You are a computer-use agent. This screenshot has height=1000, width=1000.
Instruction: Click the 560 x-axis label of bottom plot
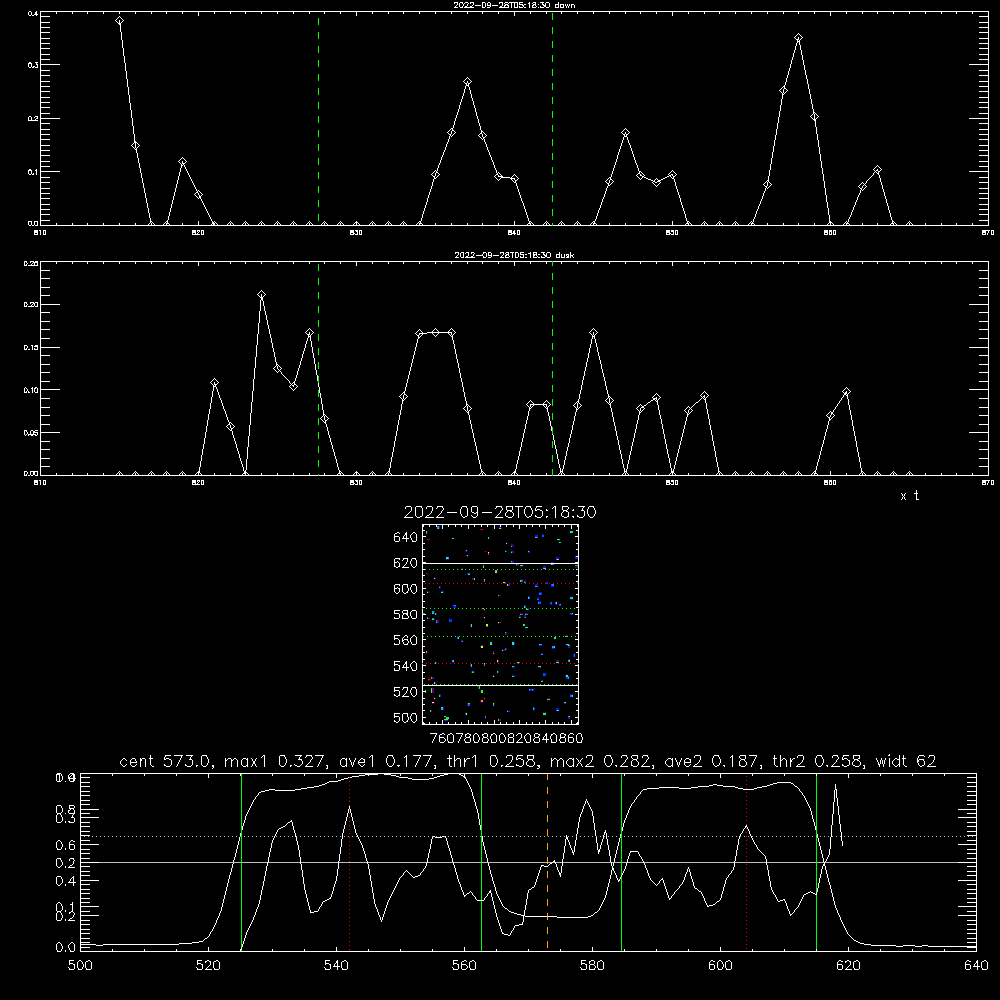click(464, 966)
